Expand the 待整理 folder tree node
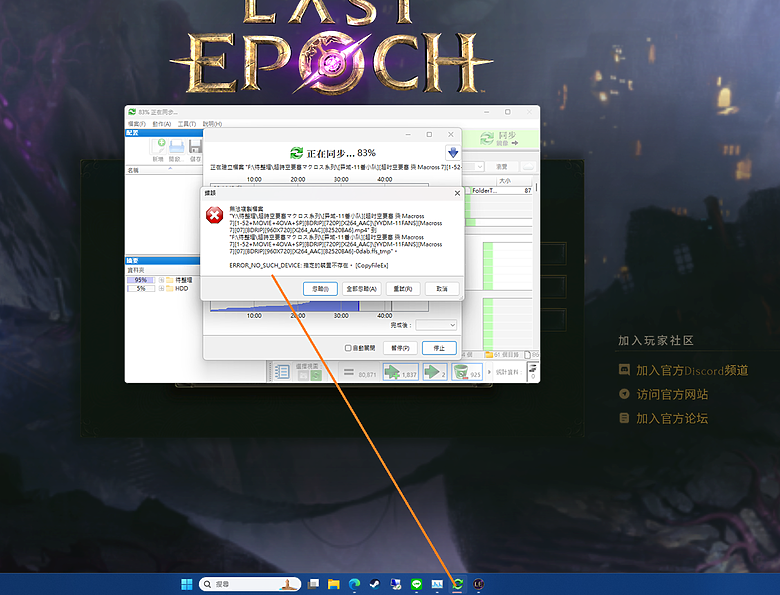This screenshot has width=780, height=595. tap(162, 280)
